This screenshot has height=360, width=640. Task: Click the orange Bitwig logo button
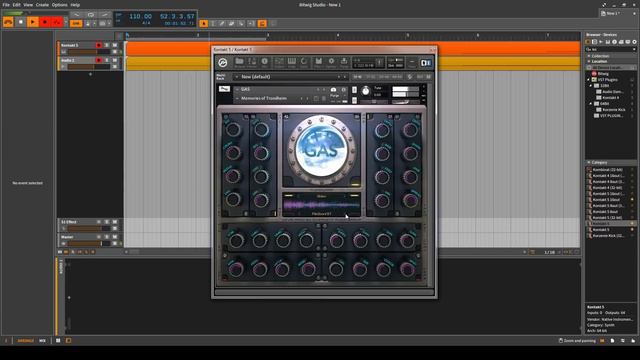8,22
